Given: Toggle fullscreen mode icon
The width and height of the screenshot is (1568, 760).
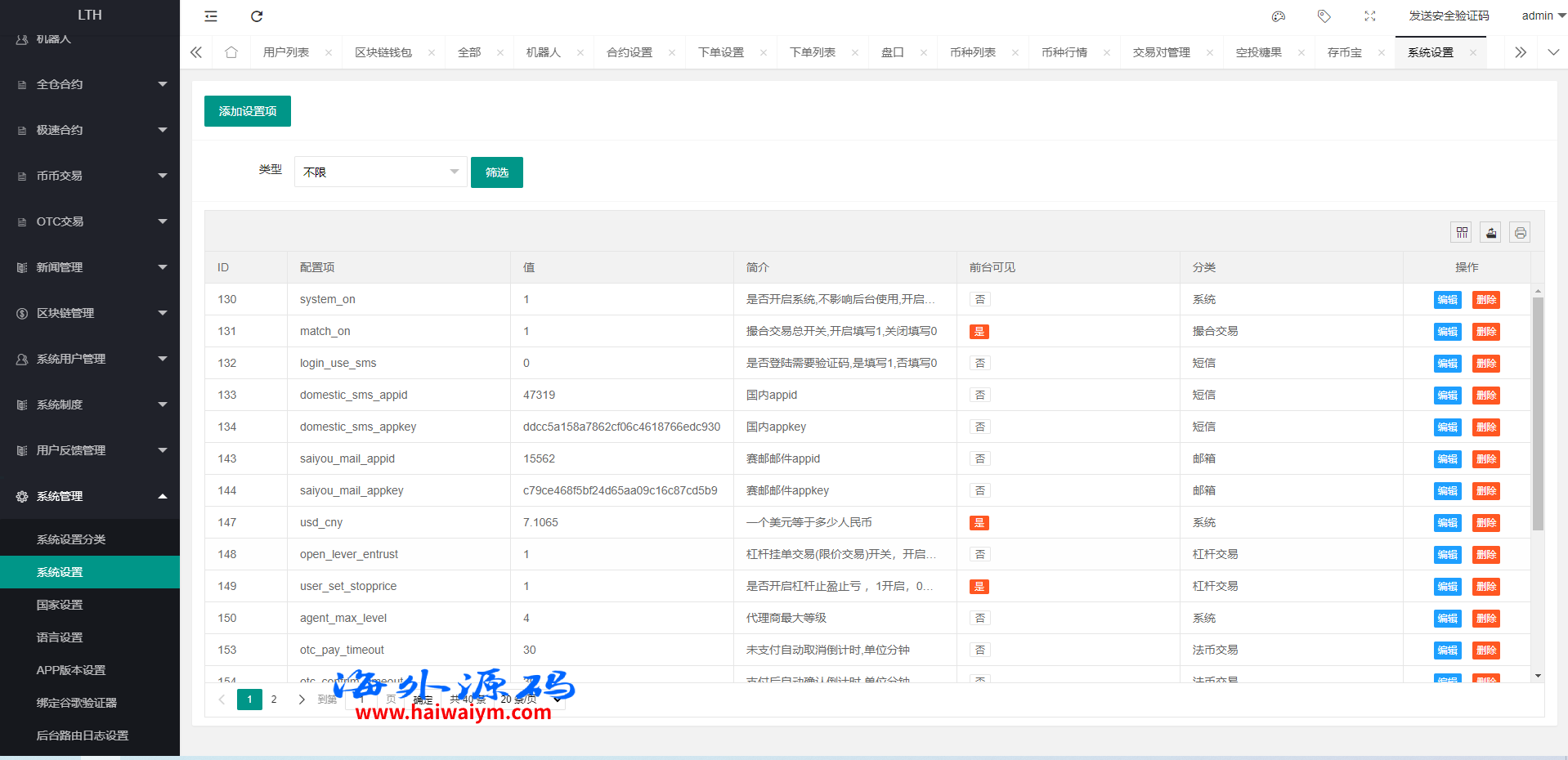Looking at the screenshot, I should click(1370, 16).
